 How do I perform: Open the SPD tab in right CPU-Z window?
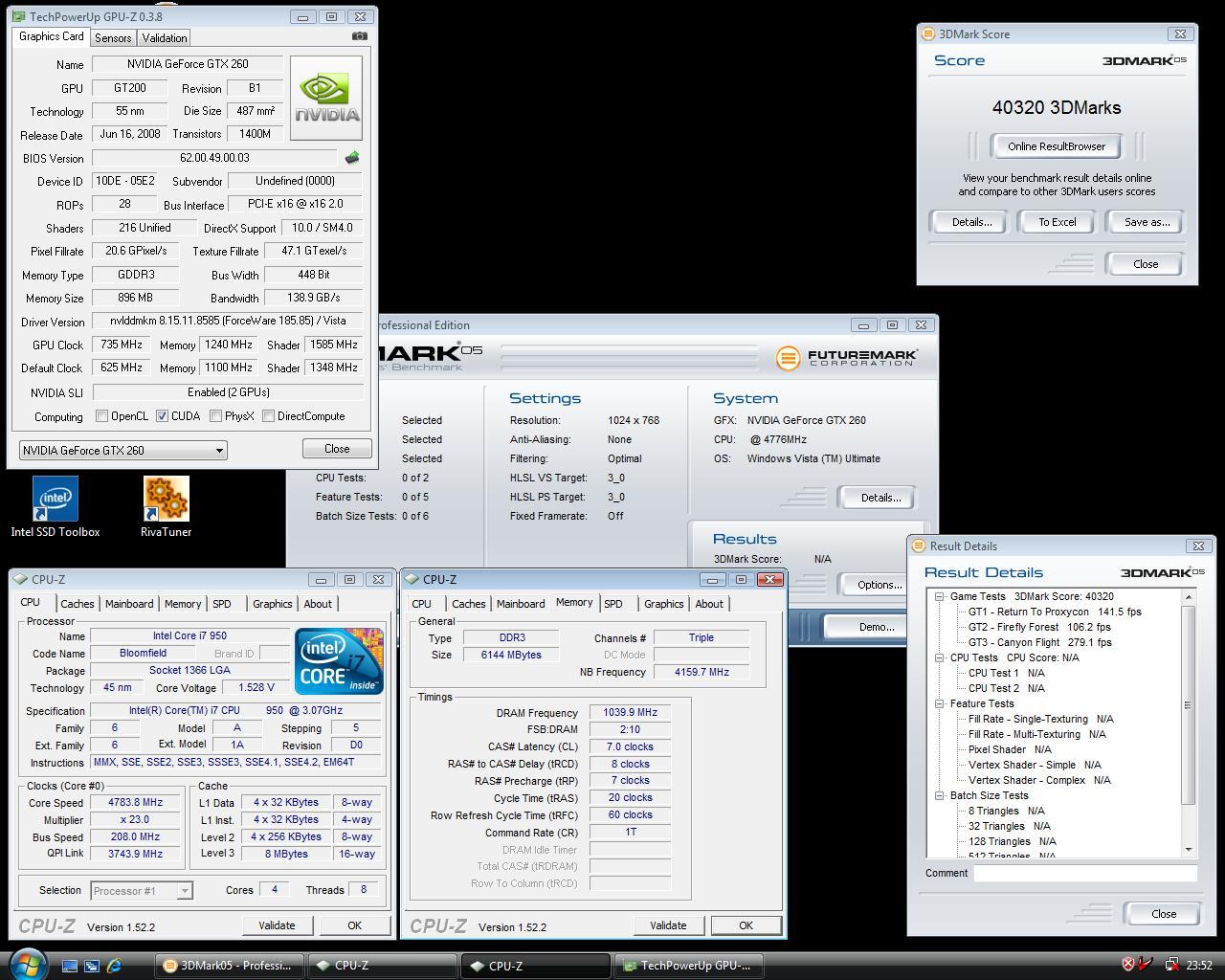(613, 604)
